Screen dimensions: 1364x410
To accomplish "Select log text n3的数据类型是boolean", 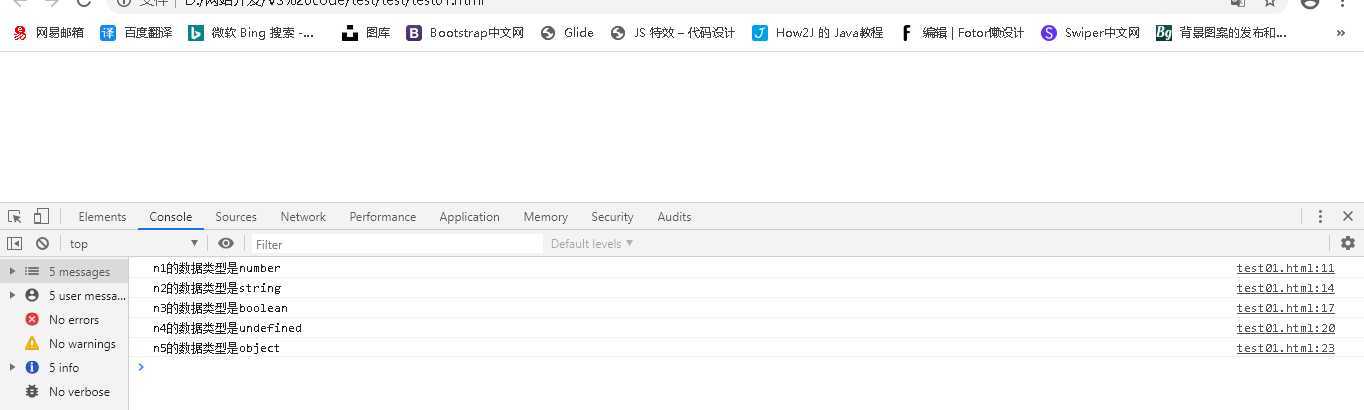I will pos(220,308).
